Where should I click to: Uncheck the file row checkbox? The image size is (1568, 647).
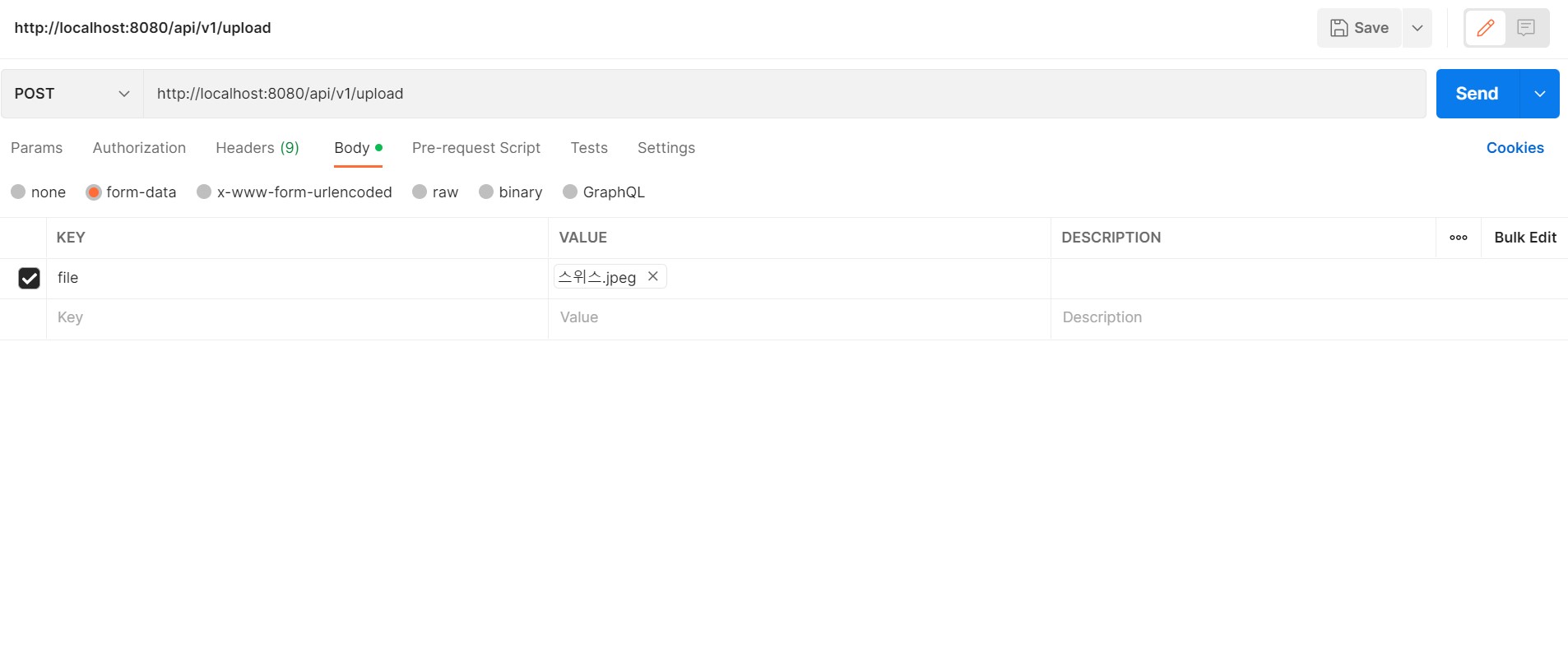[x=29, y=279]
